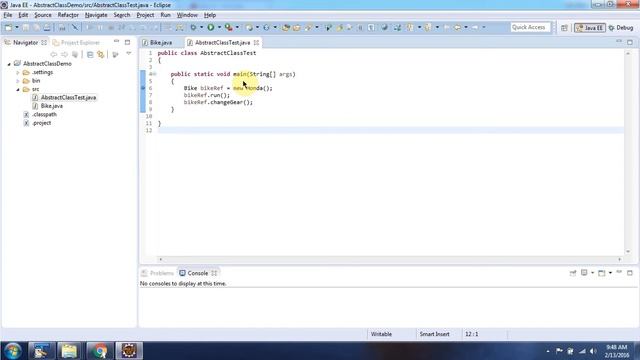Screen dimensions: 640x360
Task: Click the editor vertical scrollbar down arrow
Action: 628,252
